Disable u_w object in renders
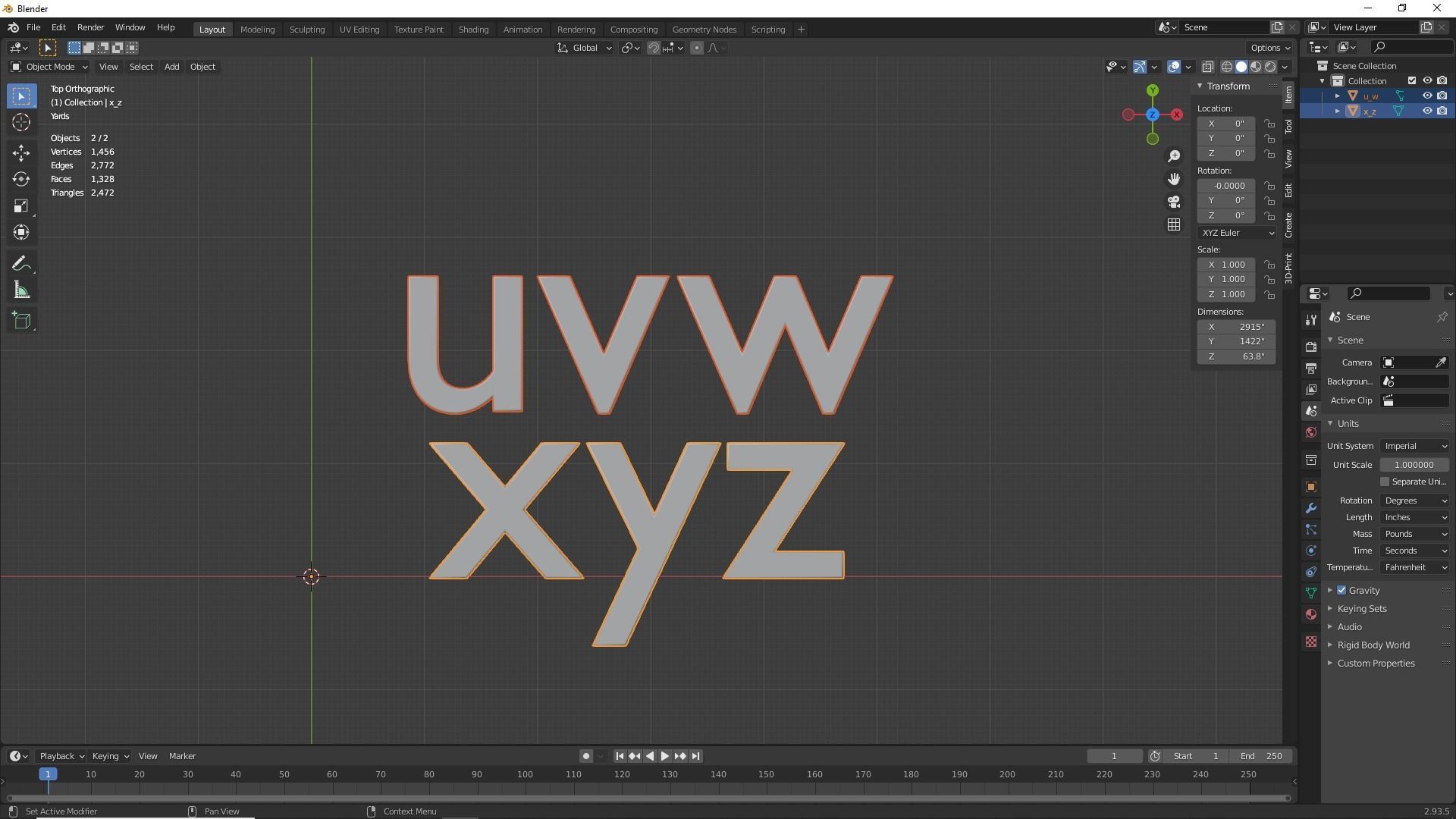Screen dimensions: 1456x819 1442,96
